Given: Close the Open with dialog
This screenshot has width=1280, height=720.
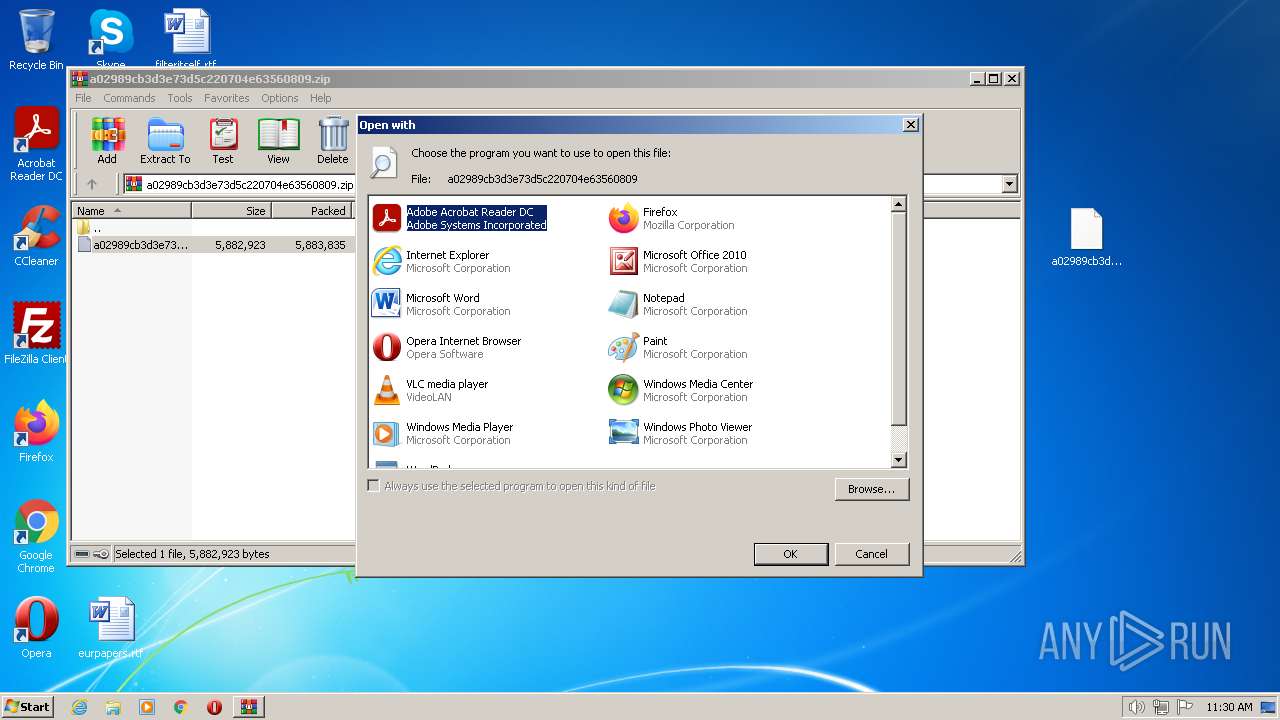Looking at the screenshot, I should [910, 125].
